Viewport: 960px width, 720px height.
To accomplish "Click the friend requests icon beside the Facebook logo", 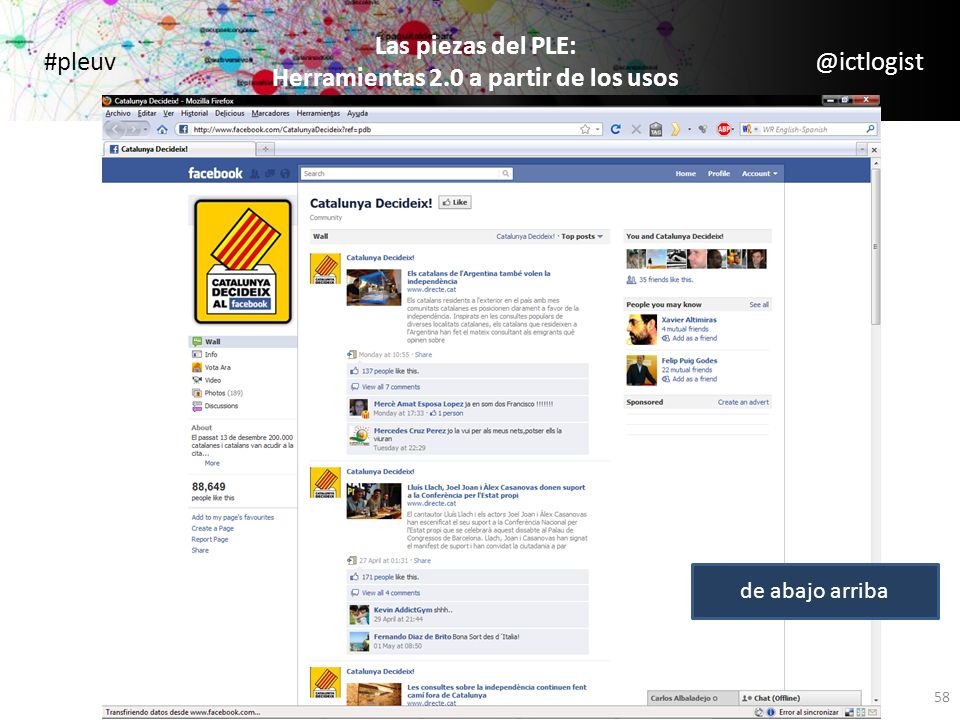I will 255,174.
